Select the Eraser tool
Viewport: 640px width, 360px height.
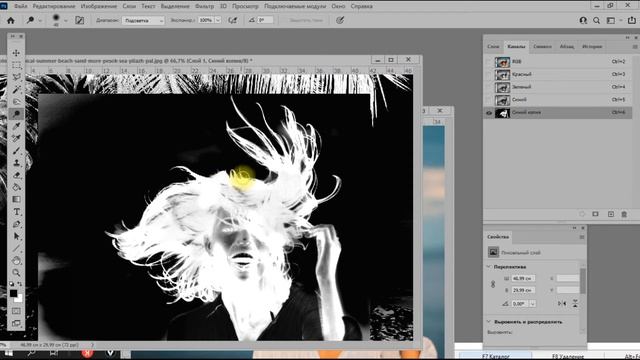[16, 175]
